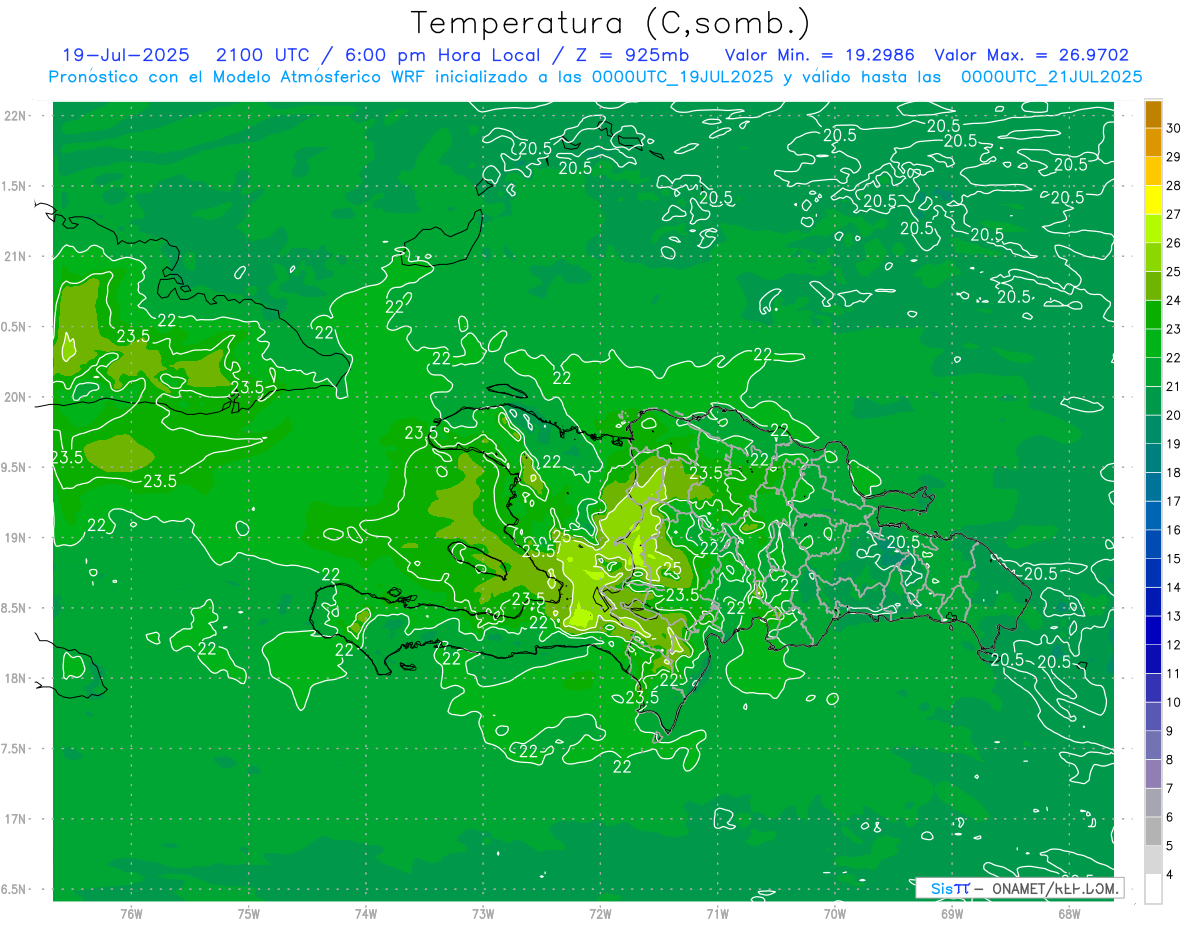Click the title Temperatura (C,somb.)

click(611, 23)
